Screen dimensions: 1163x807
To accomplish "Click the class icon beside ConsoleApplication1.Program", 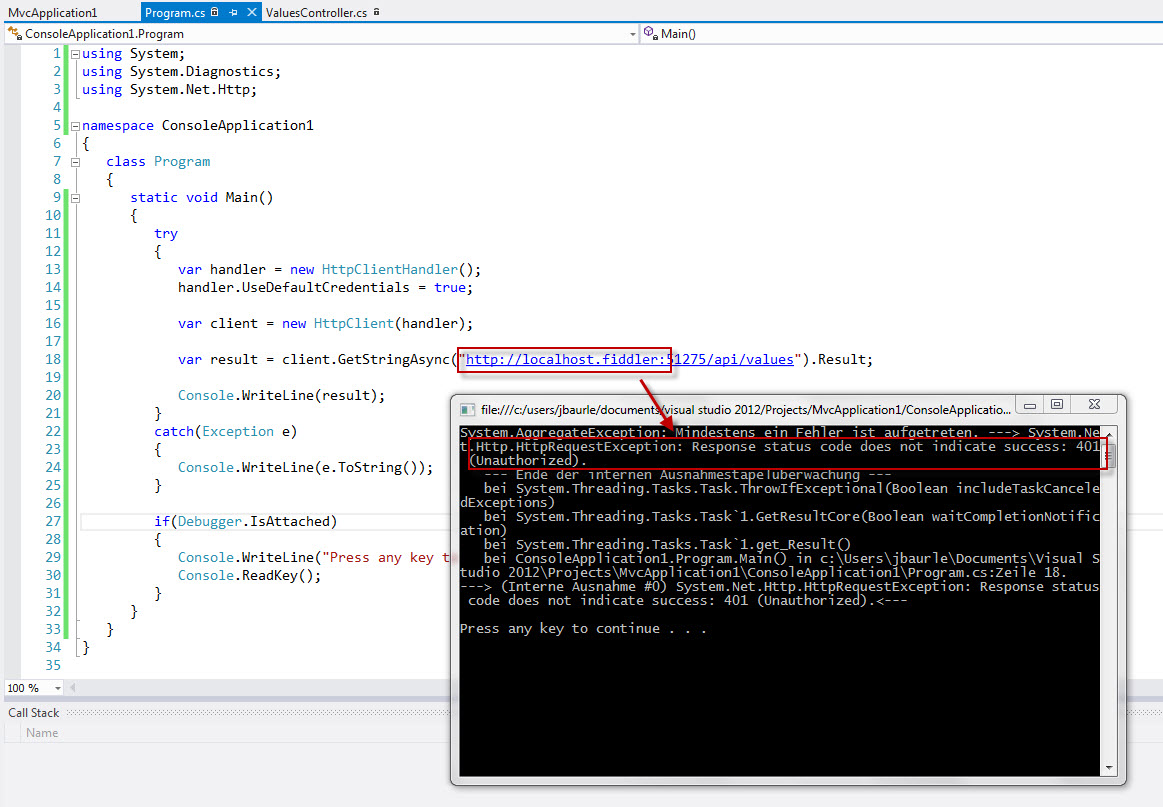I will click(15, 34).
